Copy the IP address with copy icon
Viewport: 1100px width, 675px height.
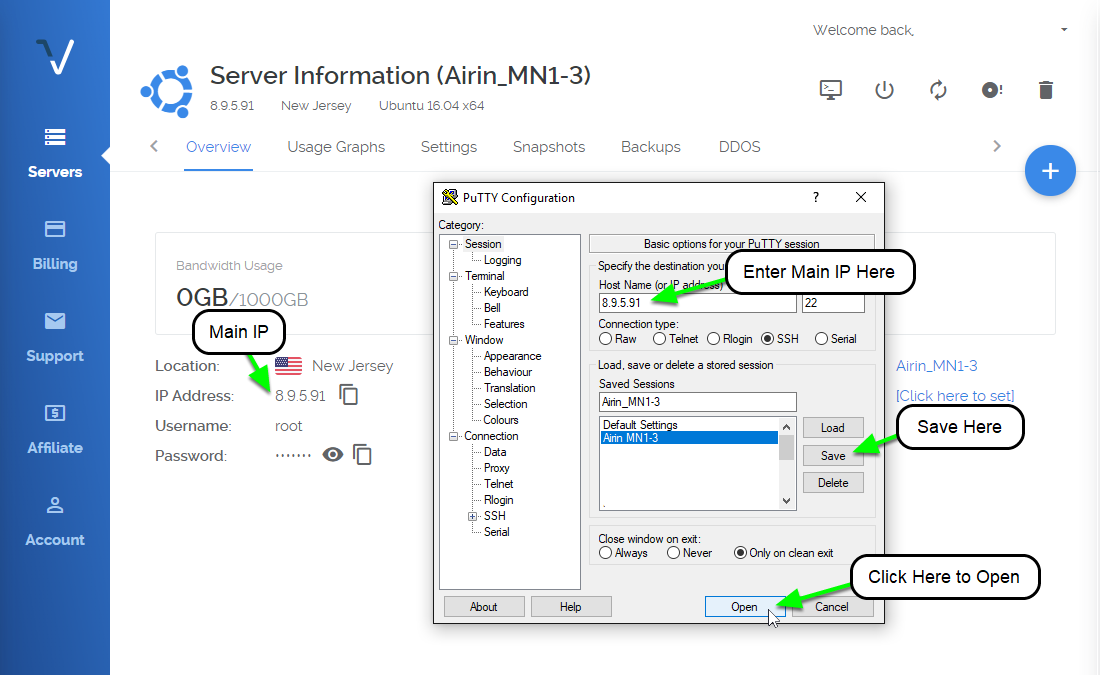click(349, 395)
